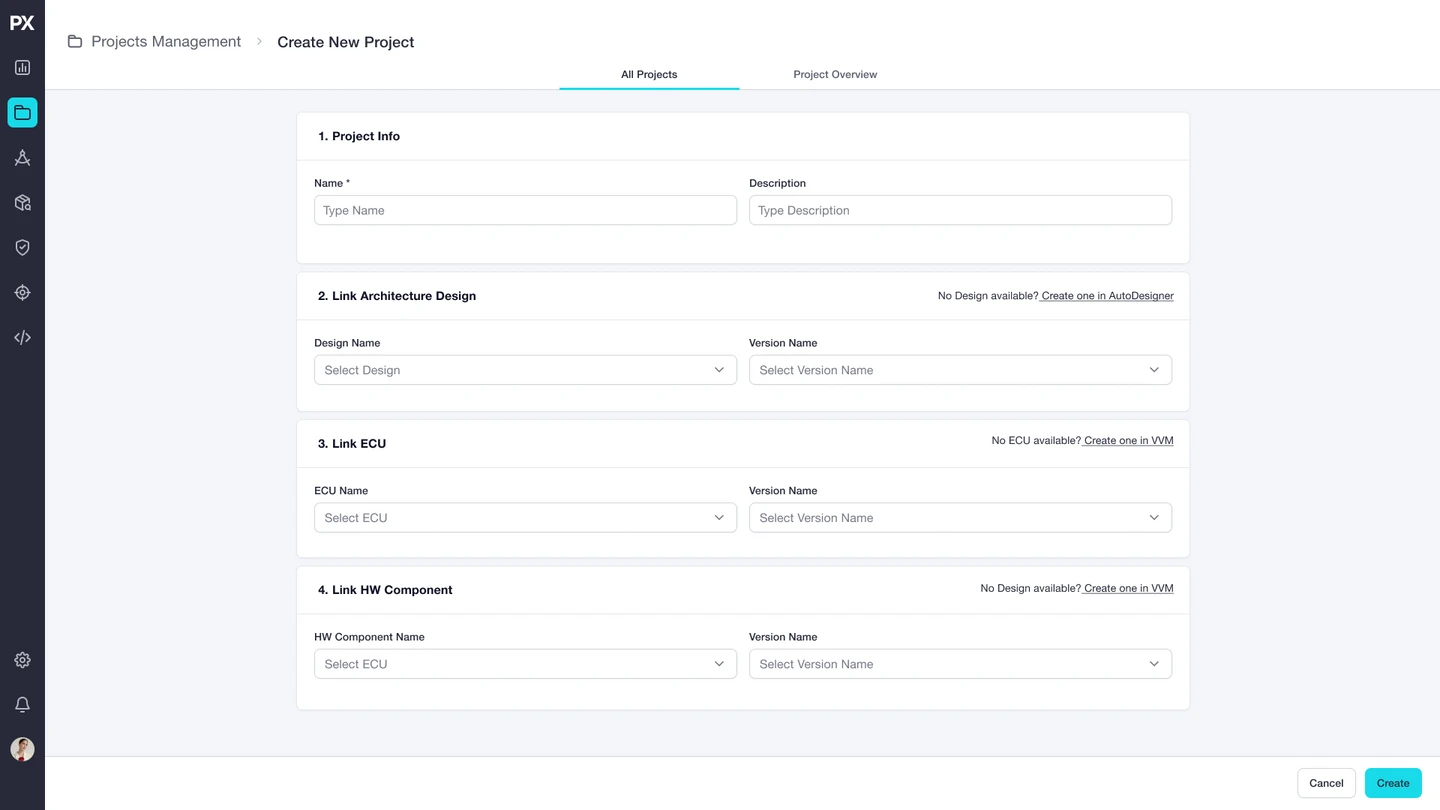The height and width of the screenshot is (810, 1440).
Task: Open the dashboard chart icon in sidebar
Action: tap(22, 68)
